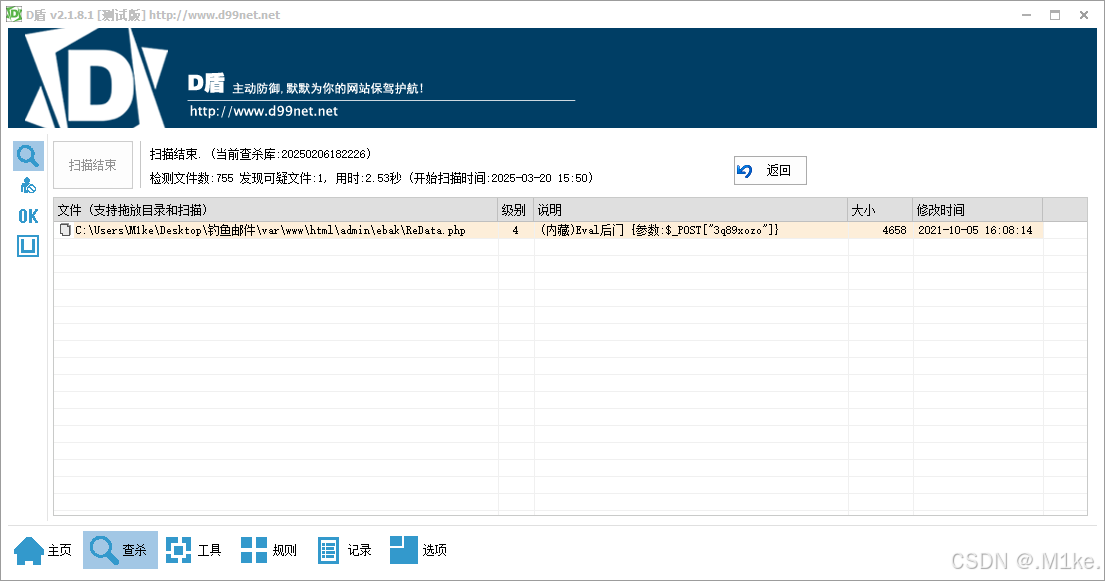Click the square quarantine icon in sidebar

click(x=28, y=246)
